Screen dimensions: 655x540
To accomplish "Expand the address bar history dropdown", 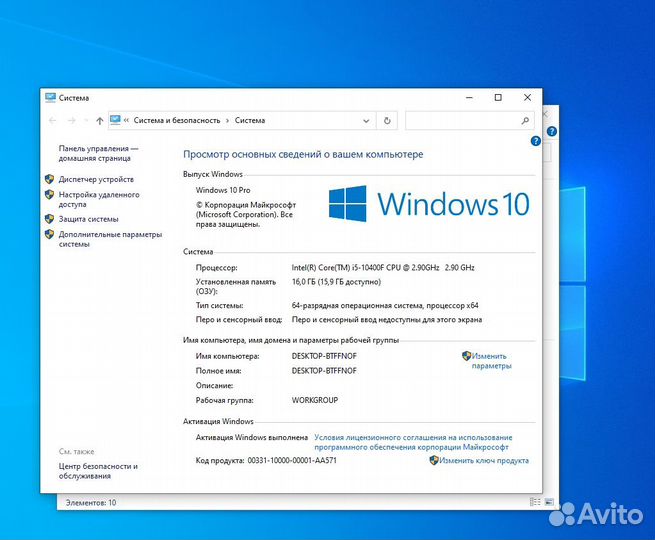I will (x=366, y=121).
